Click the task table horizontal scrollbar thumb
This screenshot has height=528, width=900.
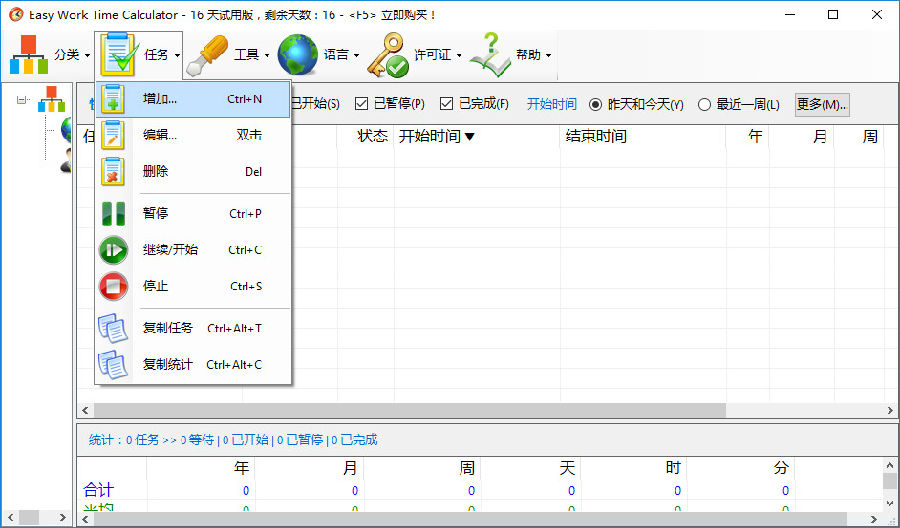pos(410,410)
